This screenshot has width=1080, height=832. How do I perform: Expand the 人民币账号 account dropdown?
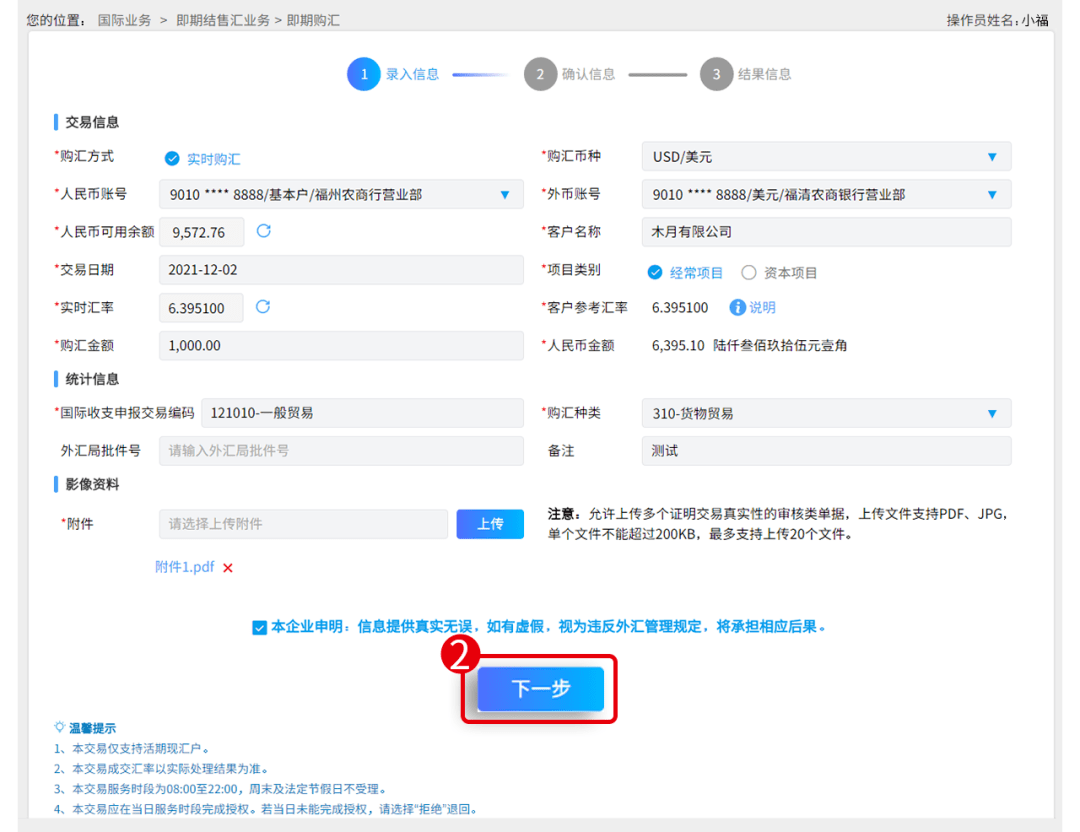coord(341,194)
